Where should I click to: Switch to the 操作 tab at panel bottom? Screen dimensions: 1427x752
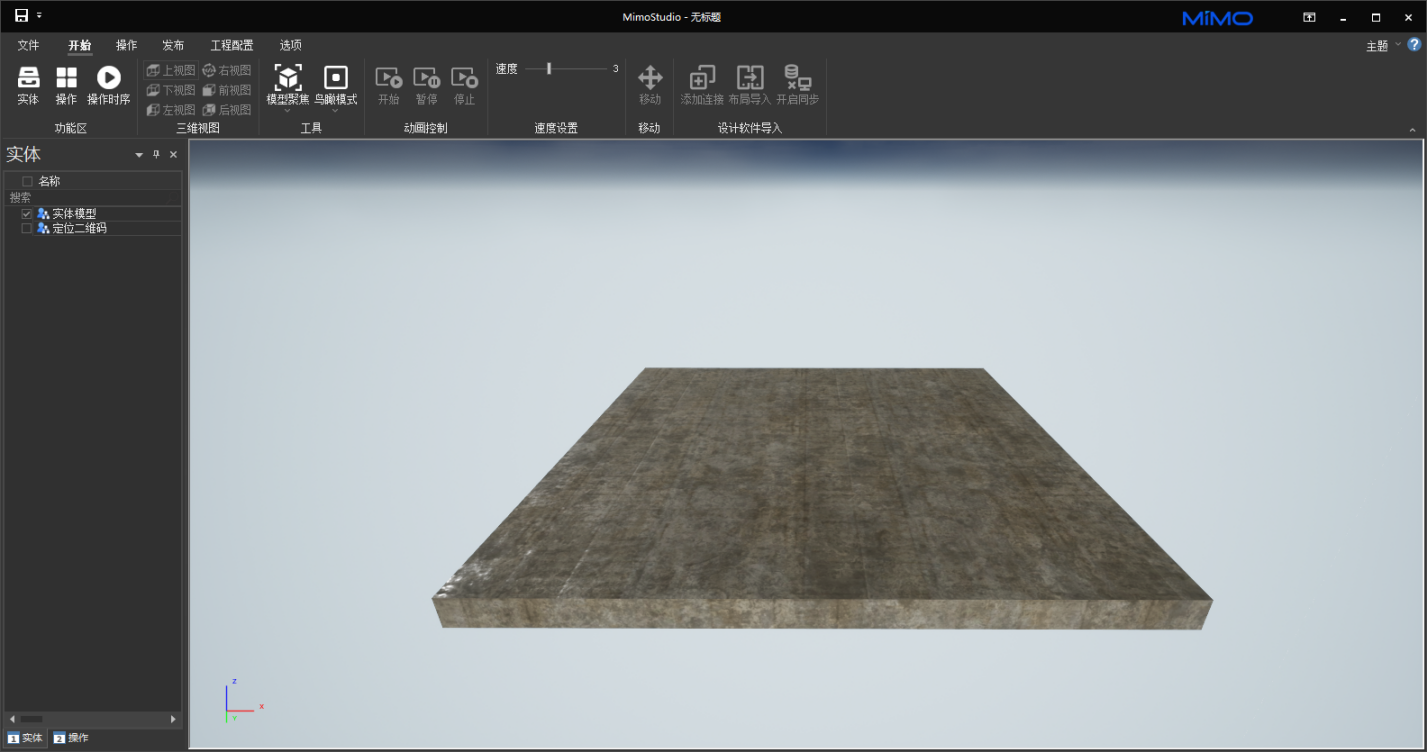pyautogui.click(x=71, y=738)
